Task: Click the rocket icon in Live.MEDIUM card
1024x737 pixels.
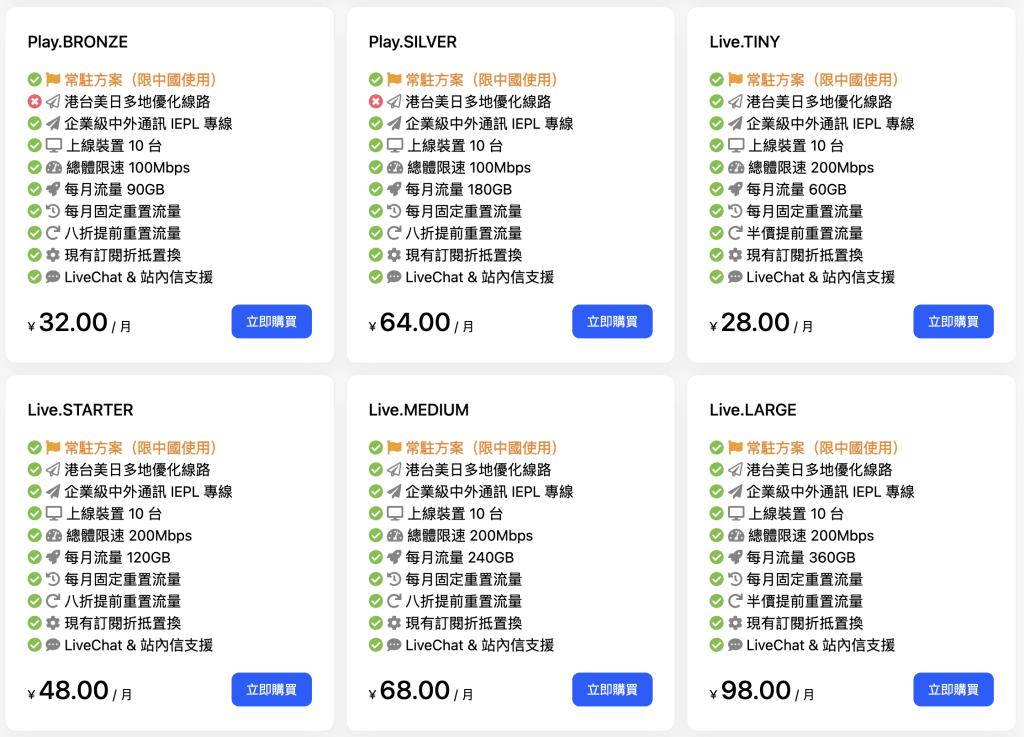Action: coord(394,558)
